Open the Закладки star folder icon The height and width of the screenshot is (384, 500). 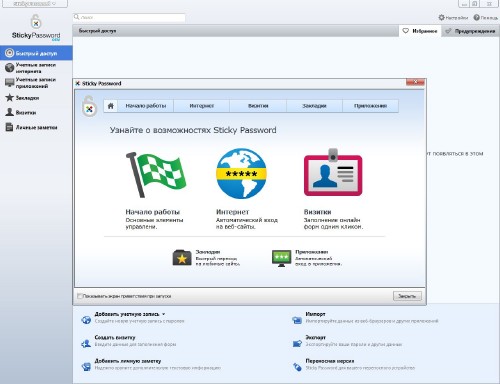click(182, 258)
